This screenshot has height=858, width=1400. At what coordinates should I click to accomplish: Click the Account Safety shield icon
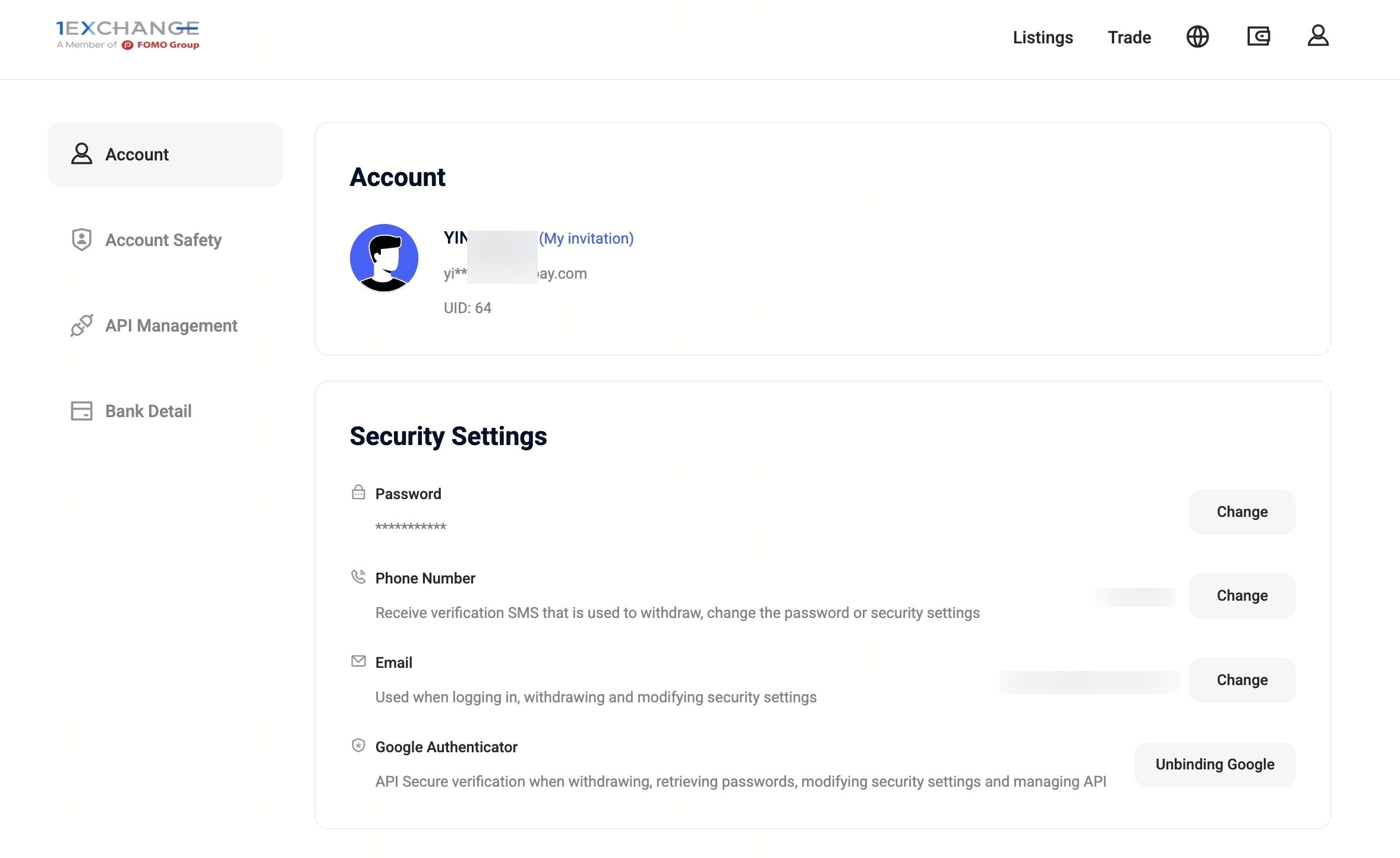click(x=81, y=240)
